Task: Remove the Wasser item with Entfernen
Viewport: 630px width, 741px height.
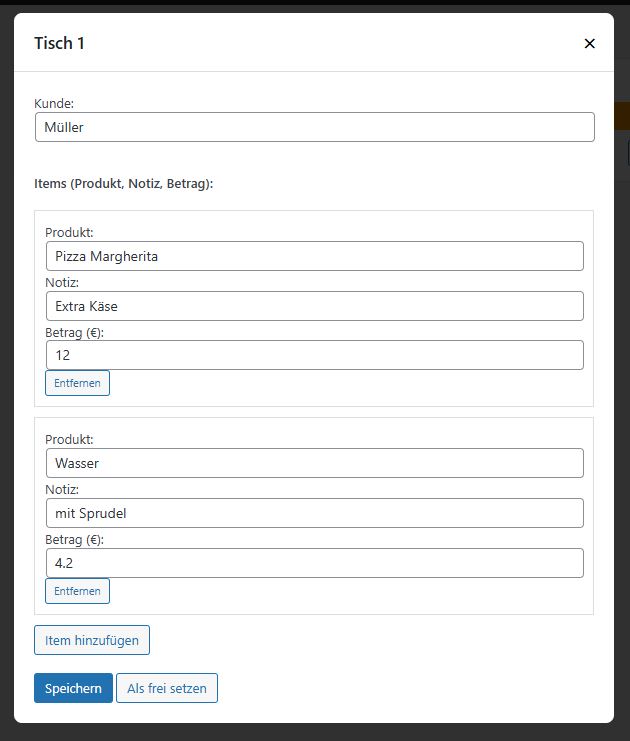Action: pyautogui.click(x=77, y=591)
